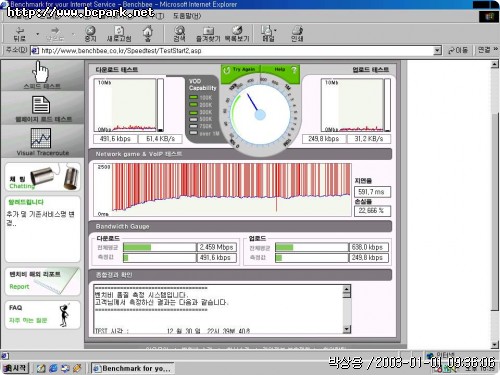
Task: Go to Home via house icon
Action: point(148,32)
